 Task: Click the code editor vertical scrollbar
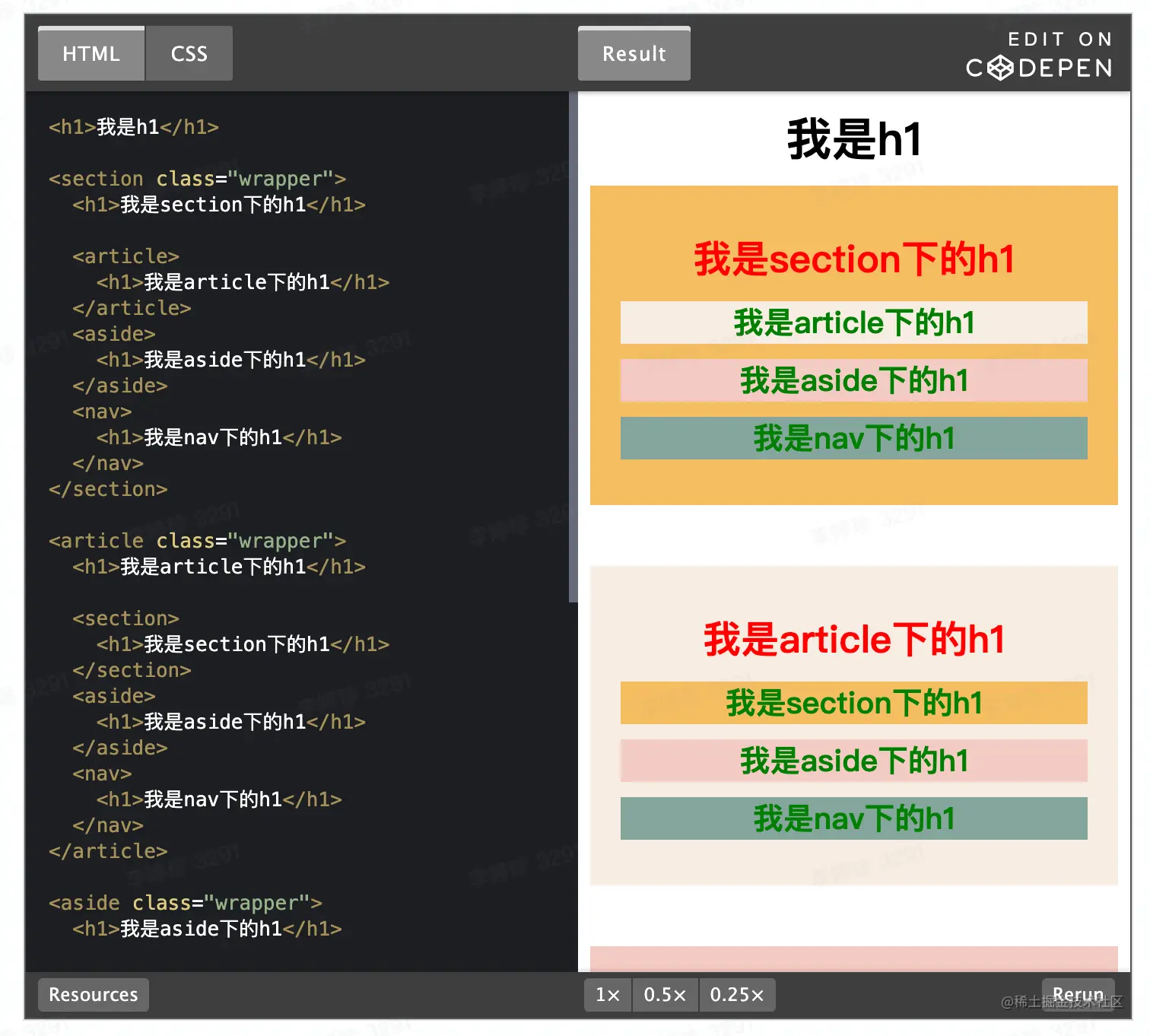pos(573,347)
